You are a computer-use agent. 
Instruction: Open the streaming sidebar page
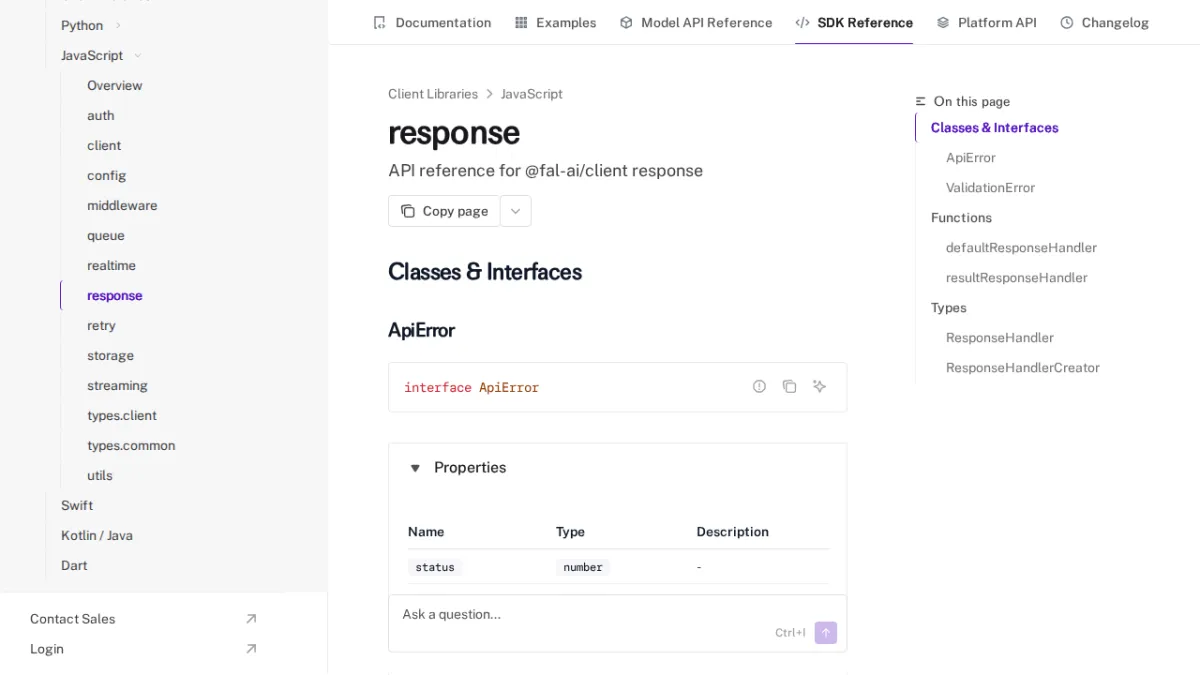coord(117,385)
